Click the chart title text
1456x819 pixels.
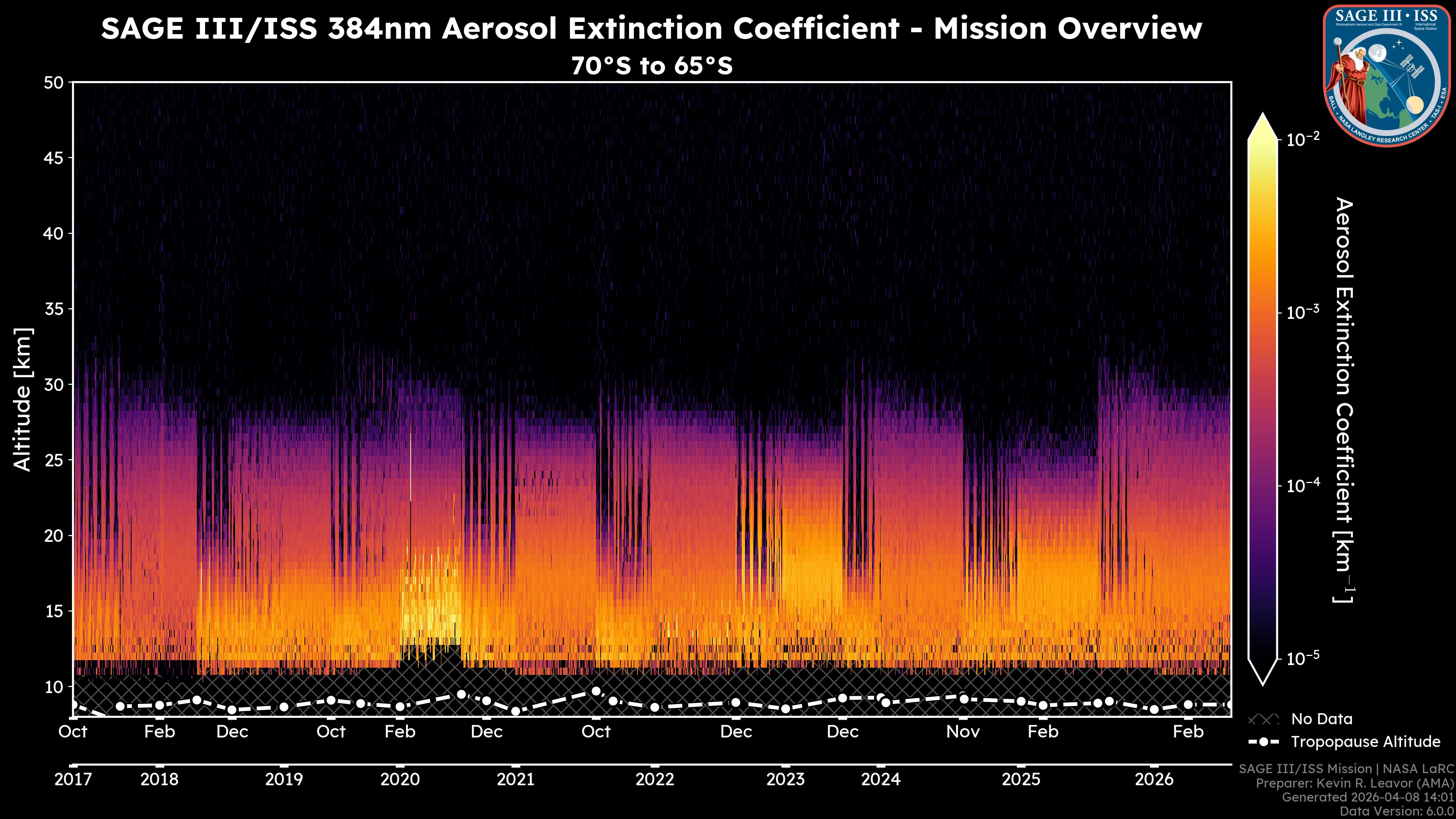[651, 28]
